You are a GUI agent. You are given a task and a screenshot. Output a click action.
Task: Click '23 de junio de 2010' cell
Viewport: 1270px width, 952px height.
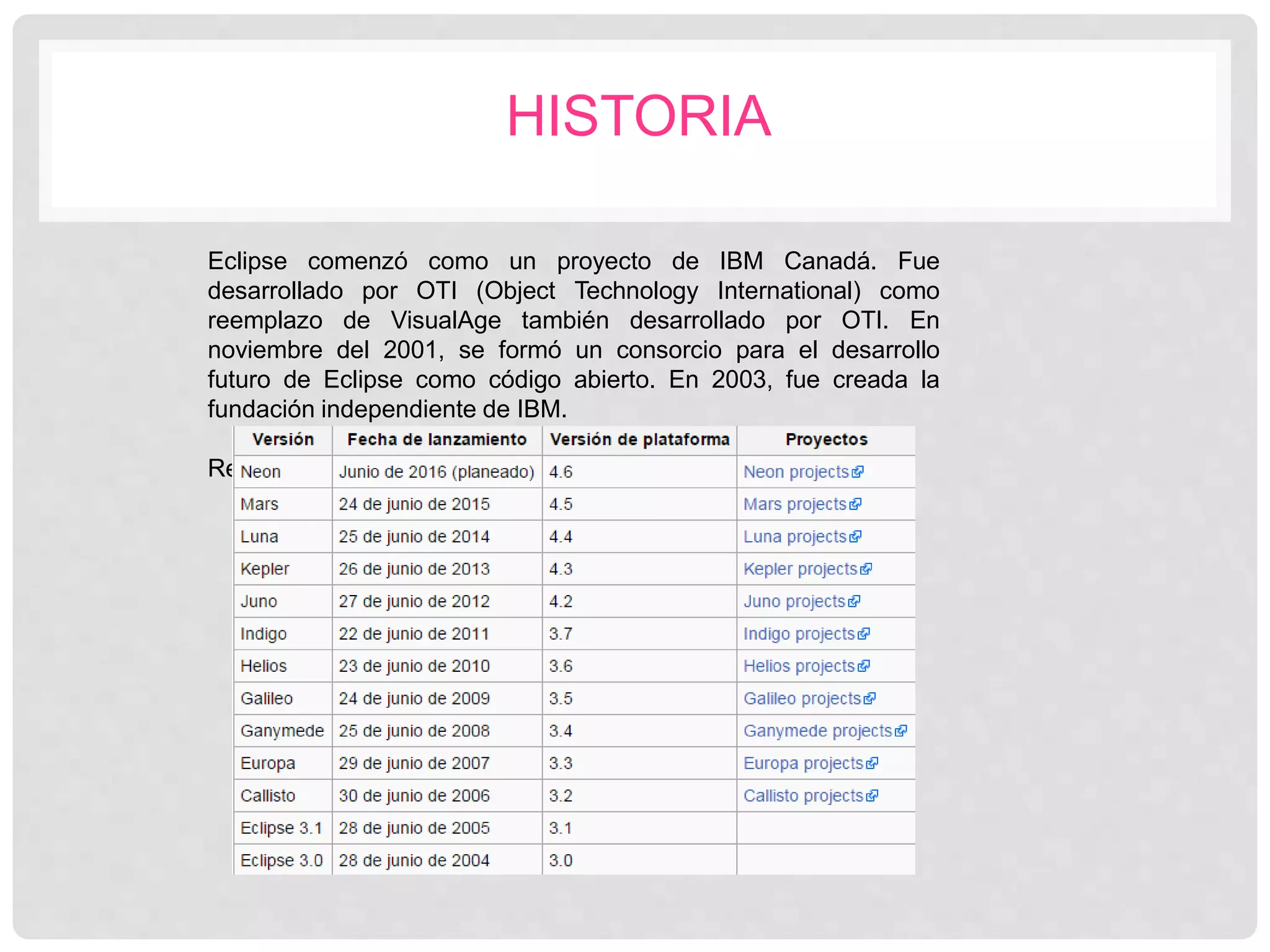[x=437, y=666]
